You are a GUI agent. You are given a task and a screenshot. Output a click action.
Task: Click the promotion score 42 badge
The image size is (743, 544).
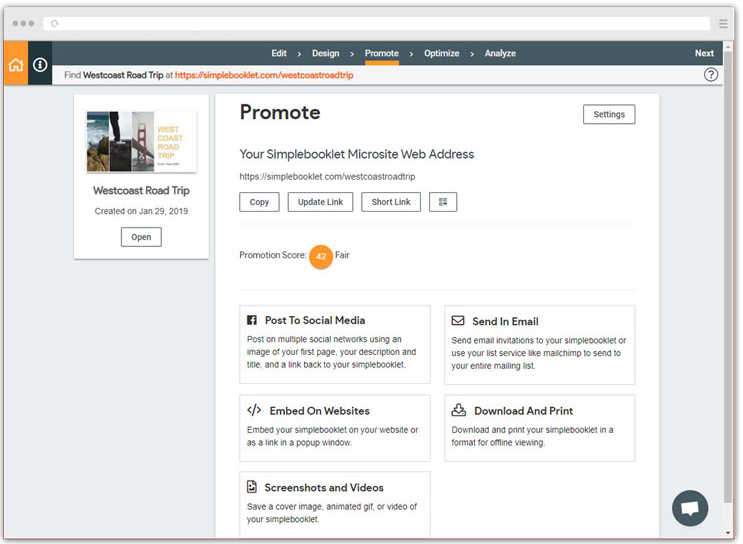click(x=321, y=256)
